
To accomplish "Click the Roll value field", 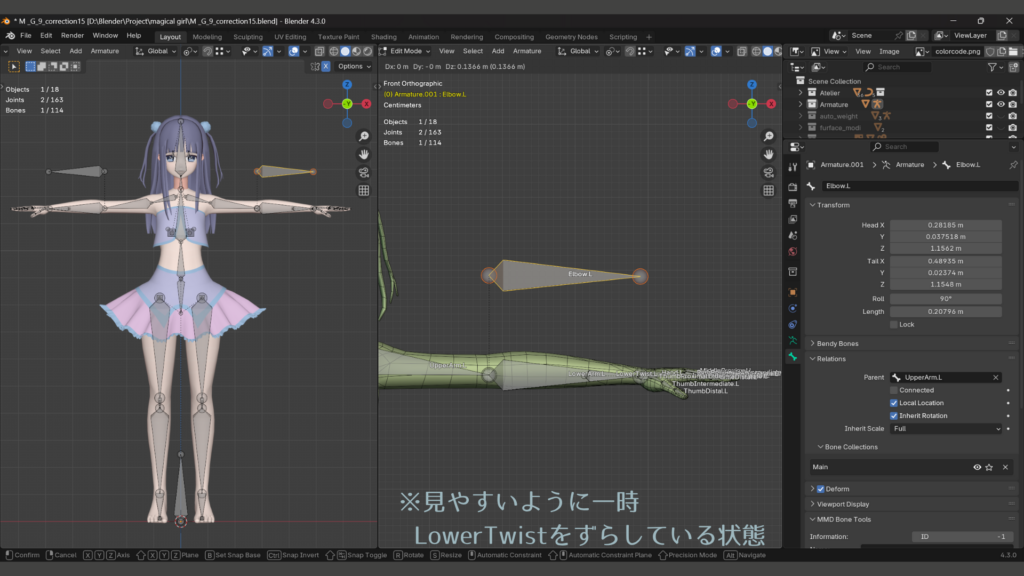I will [946, 298].
